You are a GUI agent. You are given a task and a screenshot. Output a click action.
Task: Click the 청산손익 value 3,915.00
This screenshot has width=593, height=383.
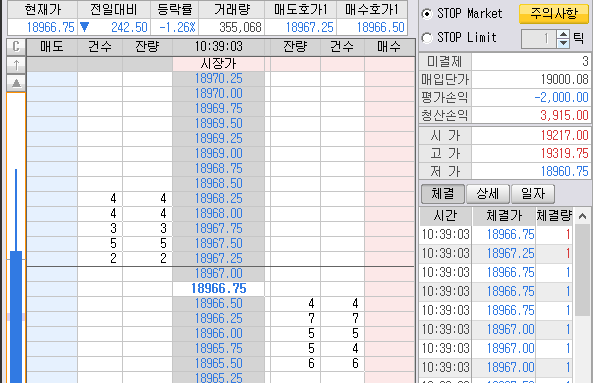564,115
